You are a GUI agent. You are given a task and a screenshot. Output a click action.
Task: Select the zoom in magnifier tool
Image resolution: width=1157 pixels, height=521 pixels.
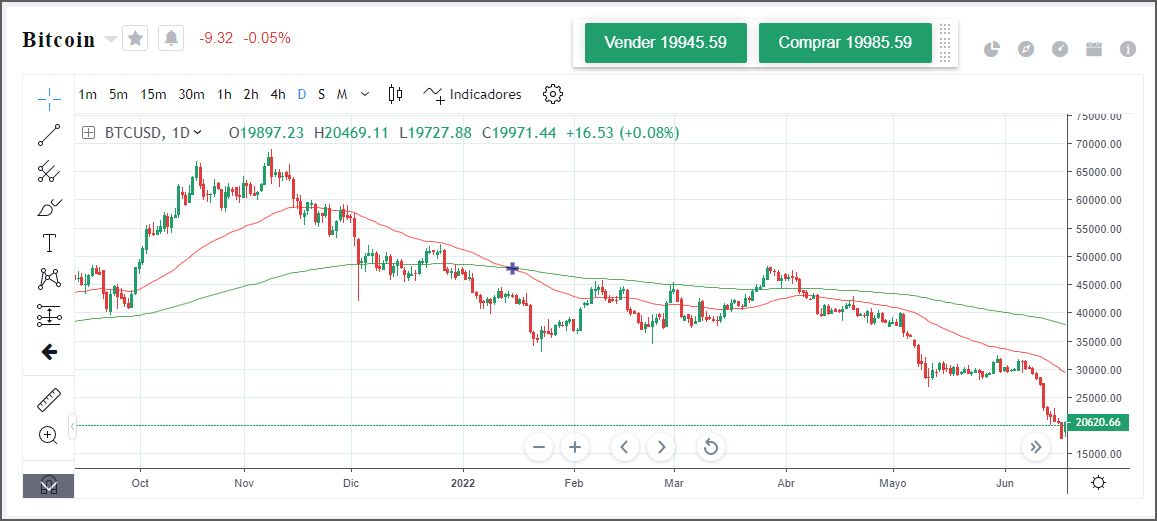click(x=49, y=435)
